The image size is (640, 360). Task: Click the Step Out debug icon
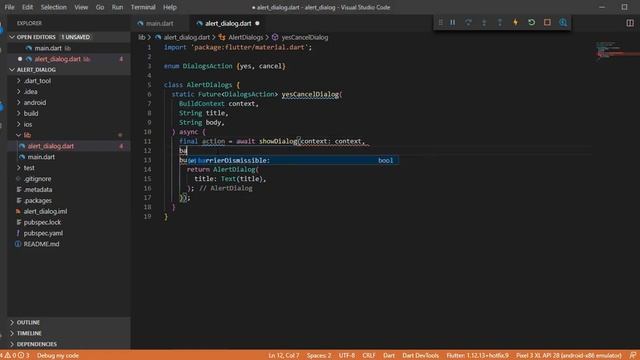pos(500,22)
